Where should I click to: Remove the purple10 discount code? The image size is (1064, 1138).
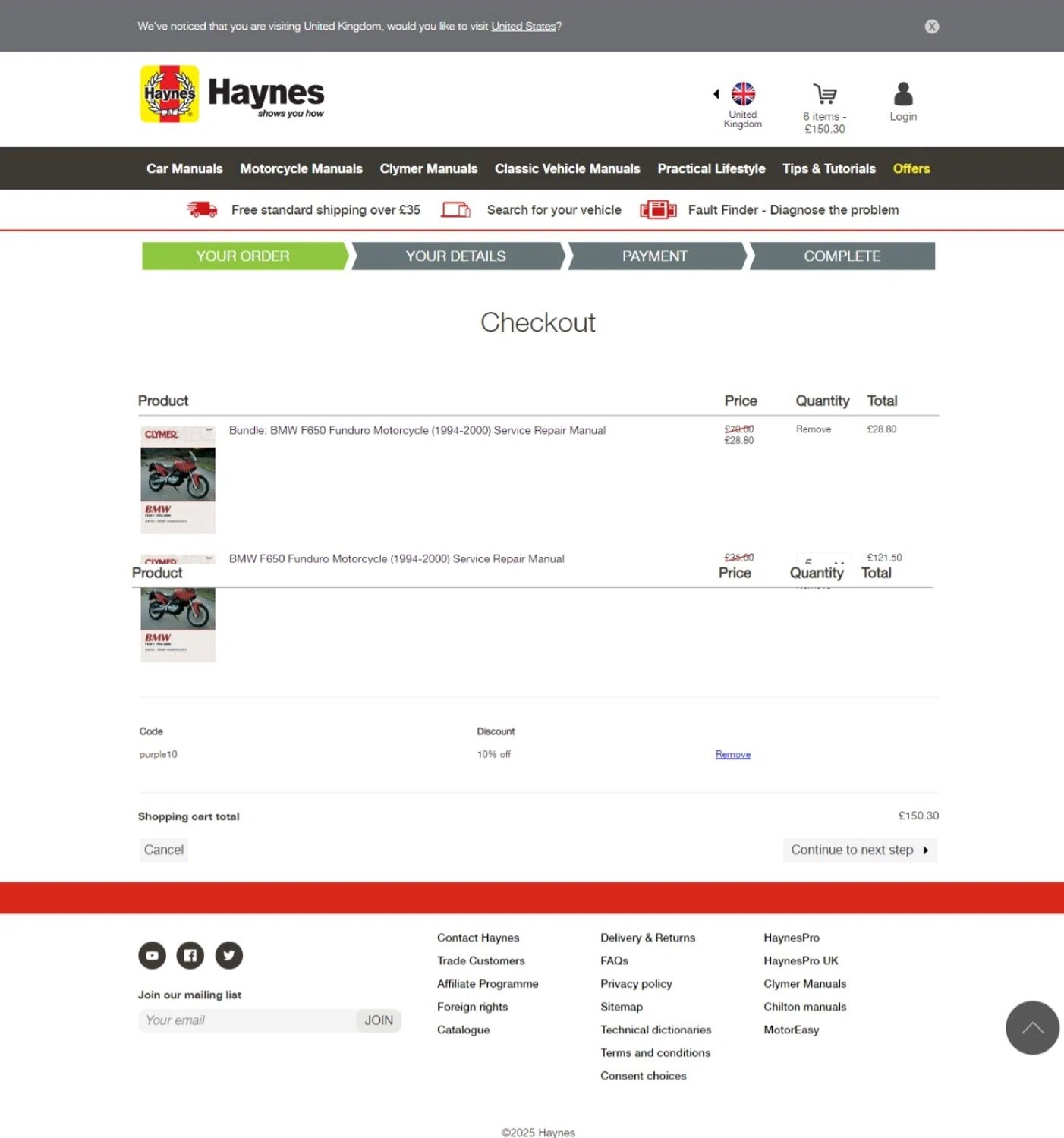tap(733, 754)
